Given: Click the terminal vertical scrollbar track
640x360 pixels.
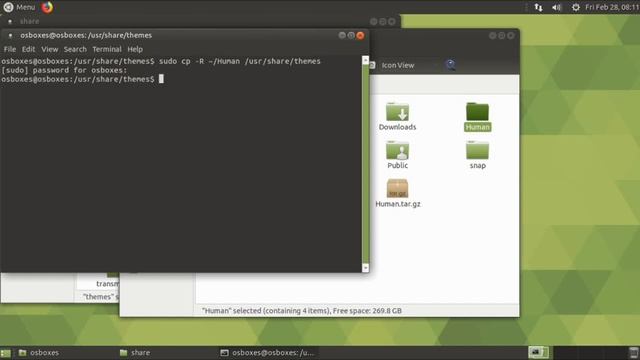Looking at the screenshot, I should tap(365, 164).
